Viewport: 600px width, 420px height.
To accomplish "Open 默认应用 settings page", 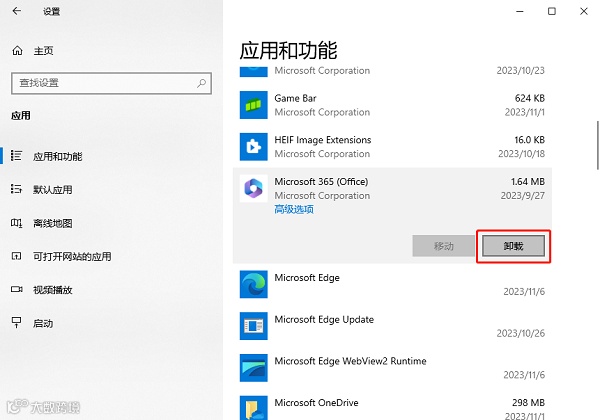I will pos(52,190).
